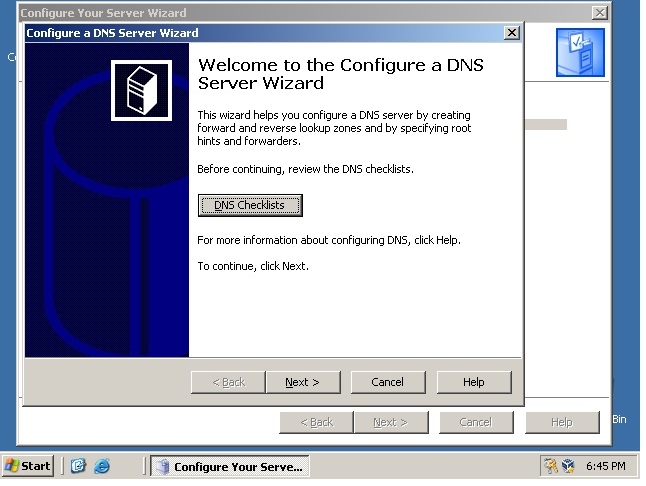Click the DNS server tower icon
The width and height of the screenshot is (646, 486).
coord(141,91)
